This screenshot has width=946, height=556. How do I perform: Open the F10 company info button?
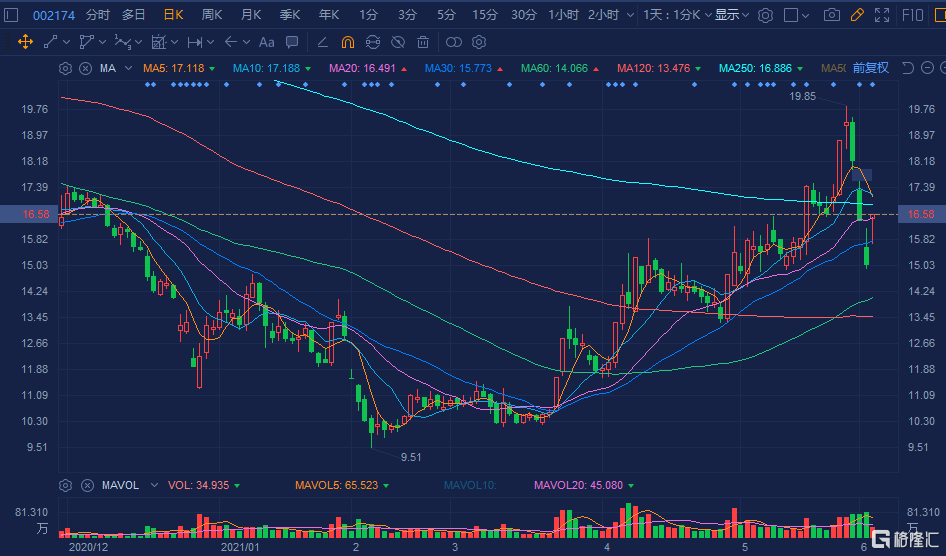point(913,15)
